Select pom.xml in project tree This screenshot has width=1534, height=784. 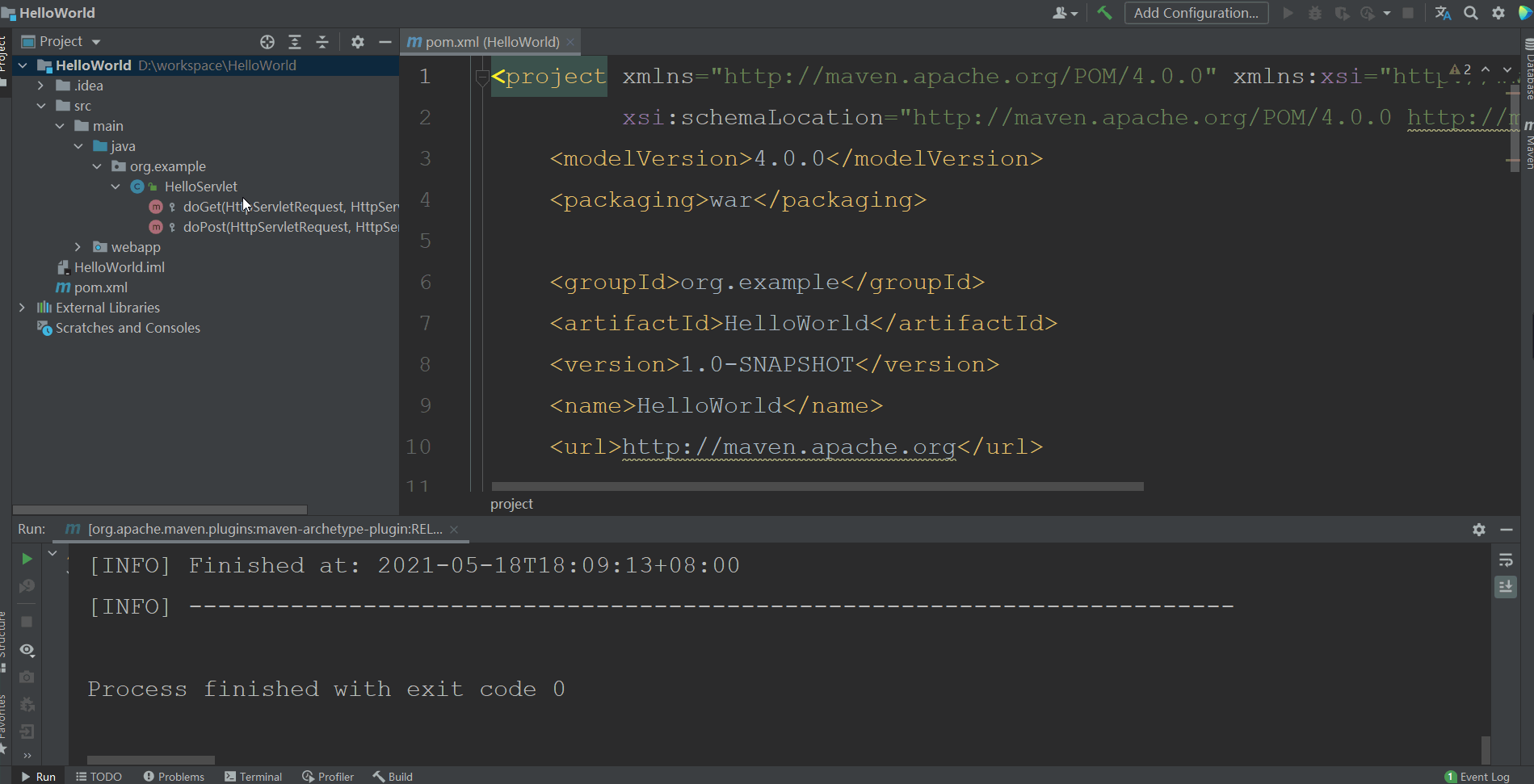[x=100, y=287]
